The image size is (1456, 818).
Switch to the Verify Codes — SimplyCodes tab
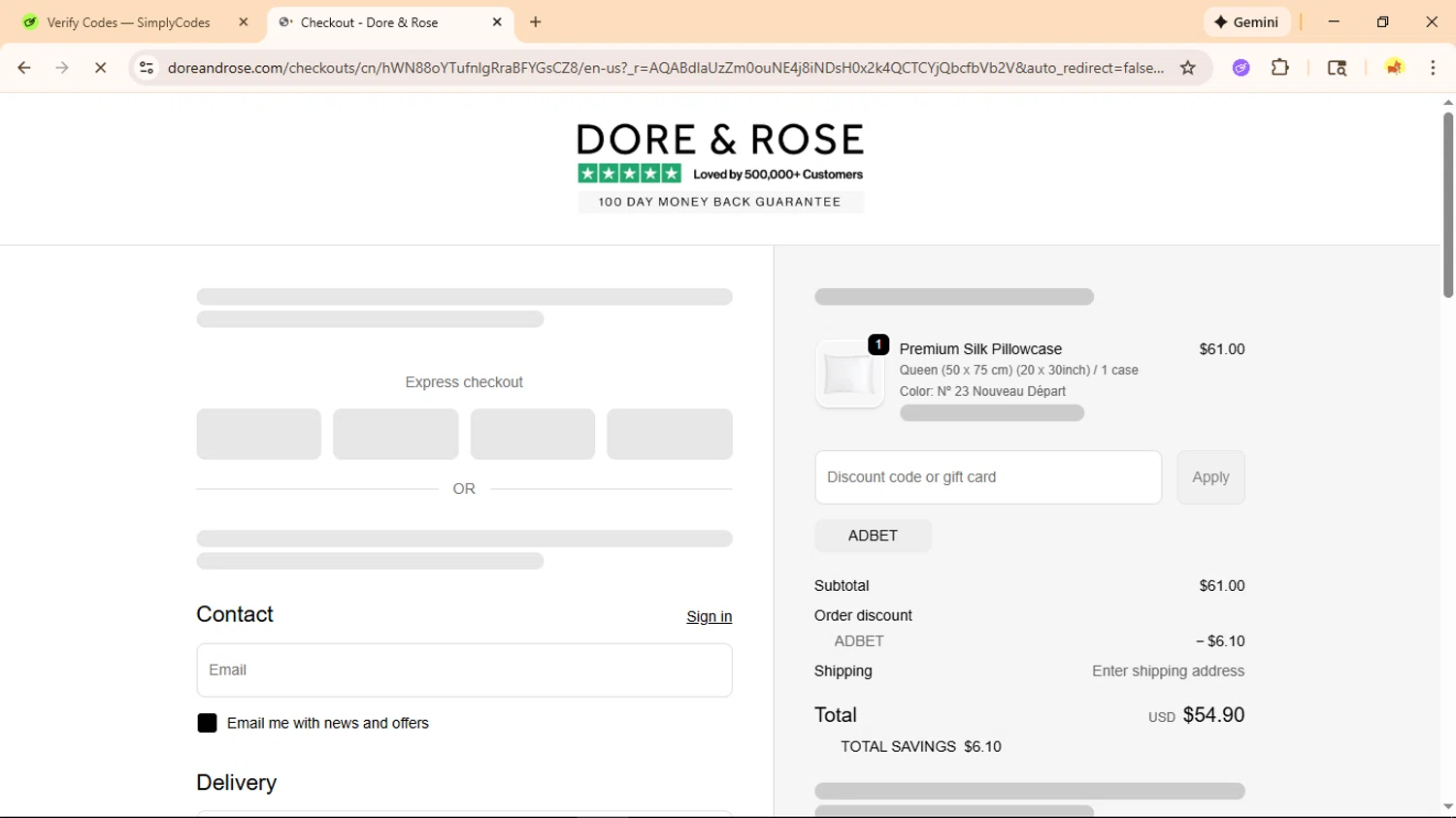(x=129, y=22)
